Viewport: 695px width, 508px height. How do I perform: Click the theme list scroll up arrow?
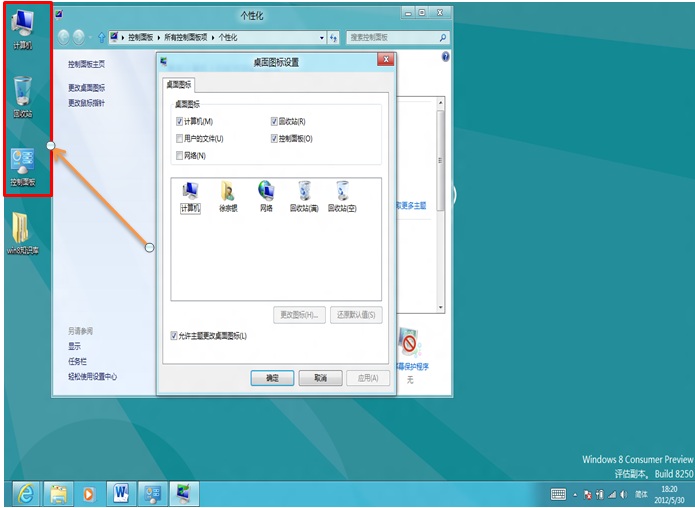coord(440,103)
